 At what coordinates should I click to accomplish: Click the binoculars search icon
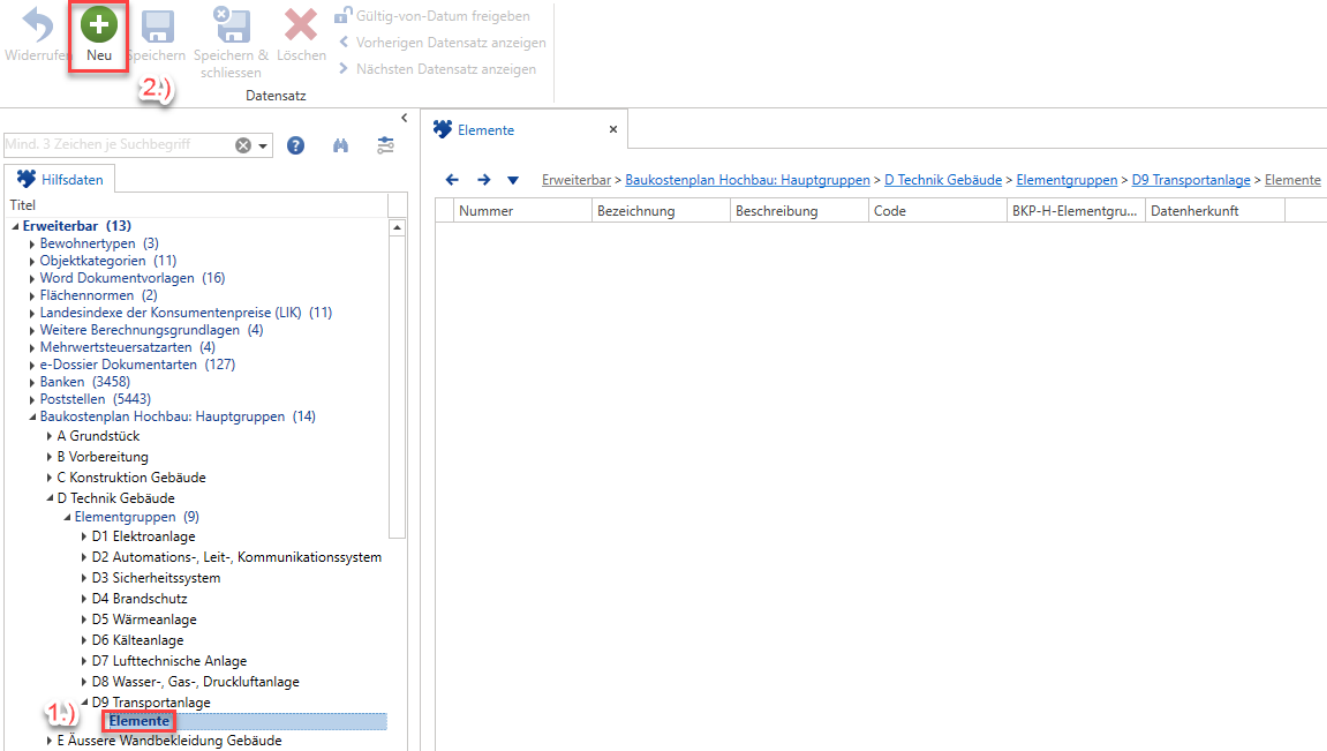click(340, 146)
